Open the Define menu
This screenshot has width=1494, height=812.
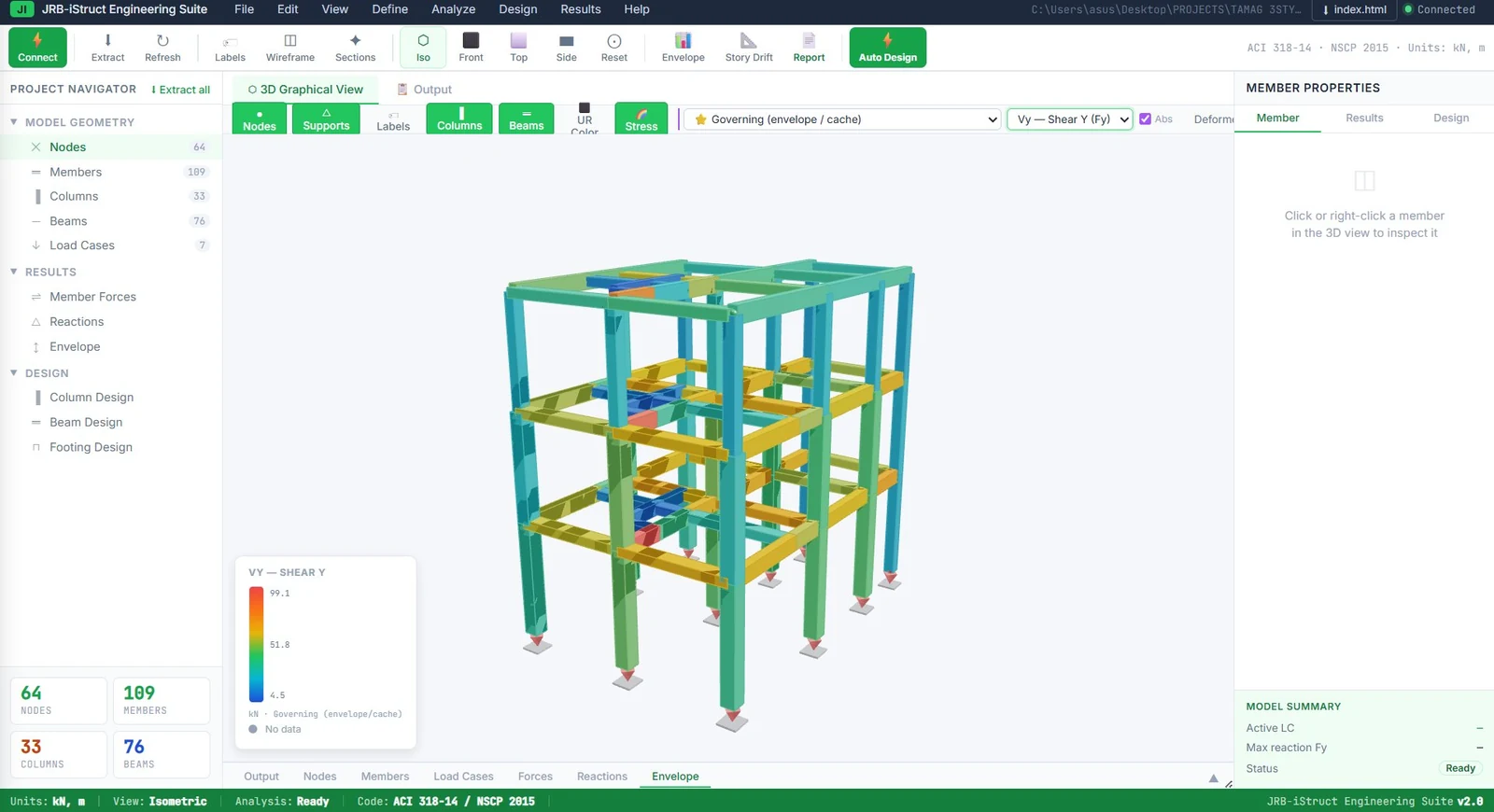pyautogui.click(x=390, y=9)
